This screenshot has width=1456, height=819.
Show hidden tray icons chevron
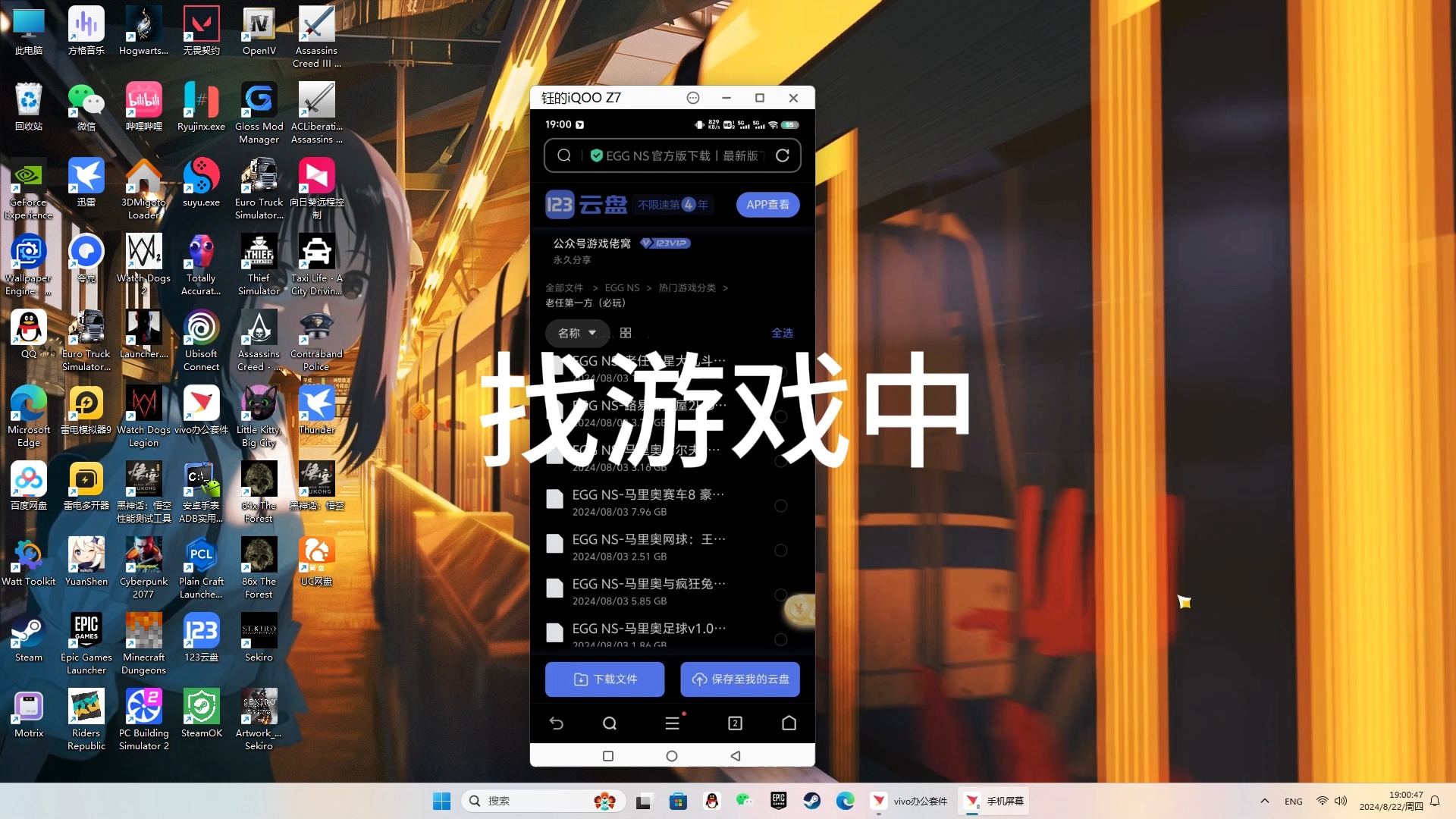(x=1264, y=801)
